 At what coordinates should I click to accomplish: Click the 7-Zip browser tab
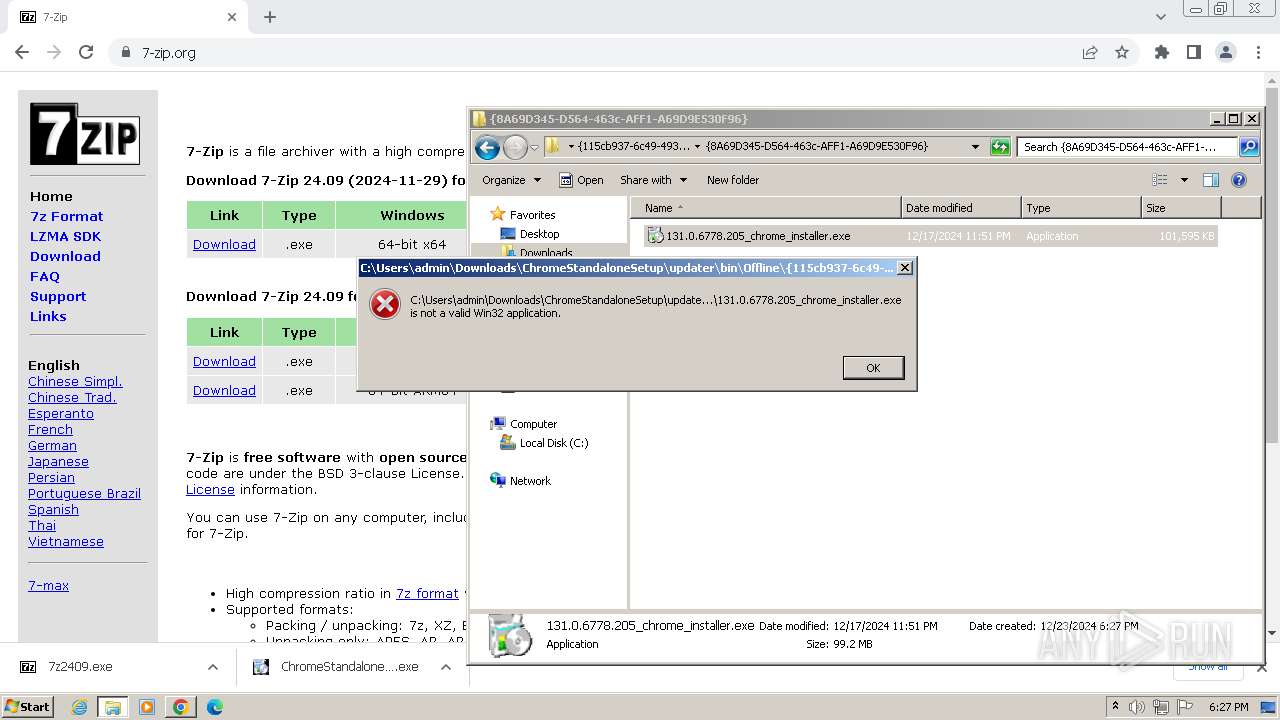128,17
